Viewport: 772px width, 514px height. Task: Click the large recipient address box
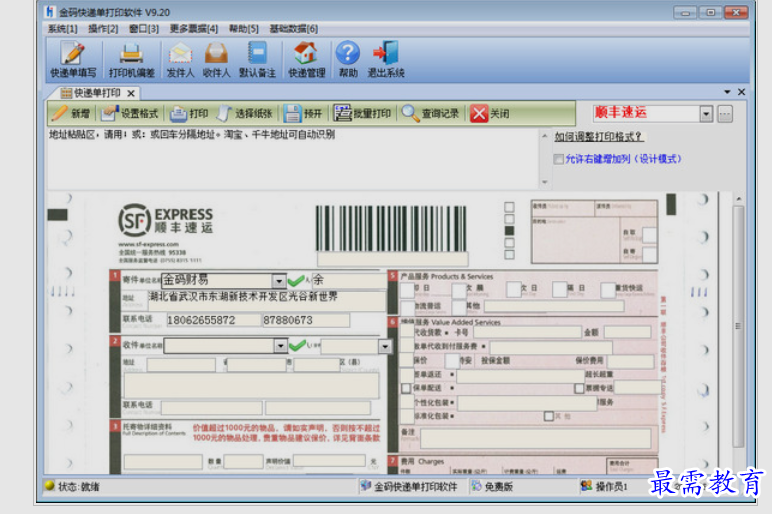252,386
